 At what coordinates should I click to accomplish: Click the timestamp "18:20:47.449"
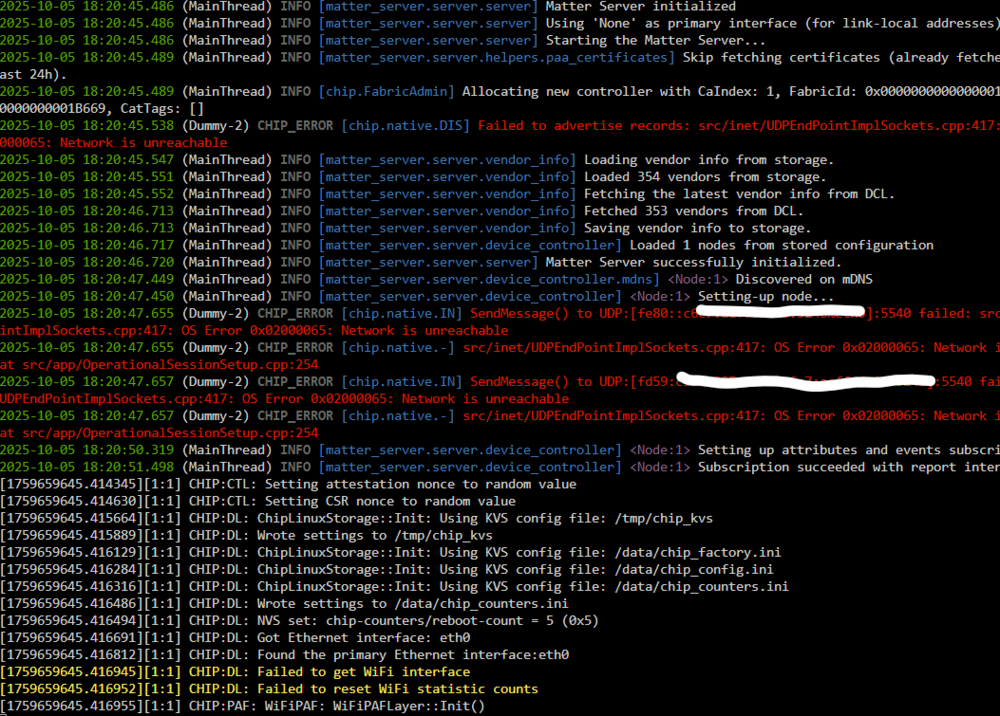128,279
